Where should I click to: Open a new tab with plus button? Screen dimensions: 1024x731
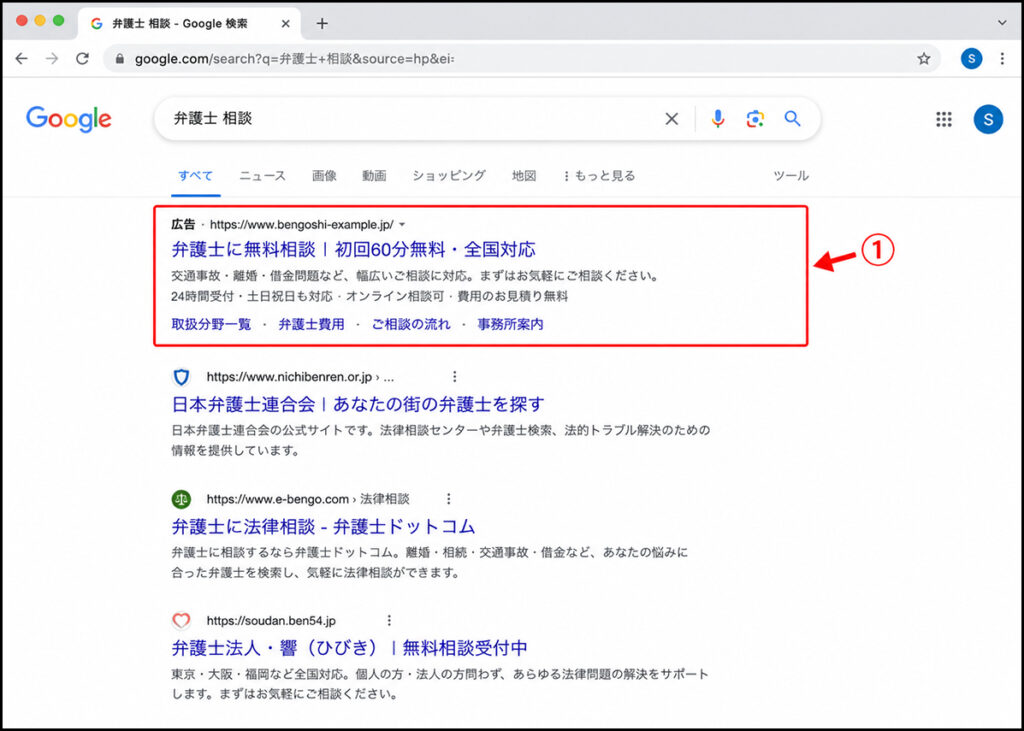coord(321,24)
